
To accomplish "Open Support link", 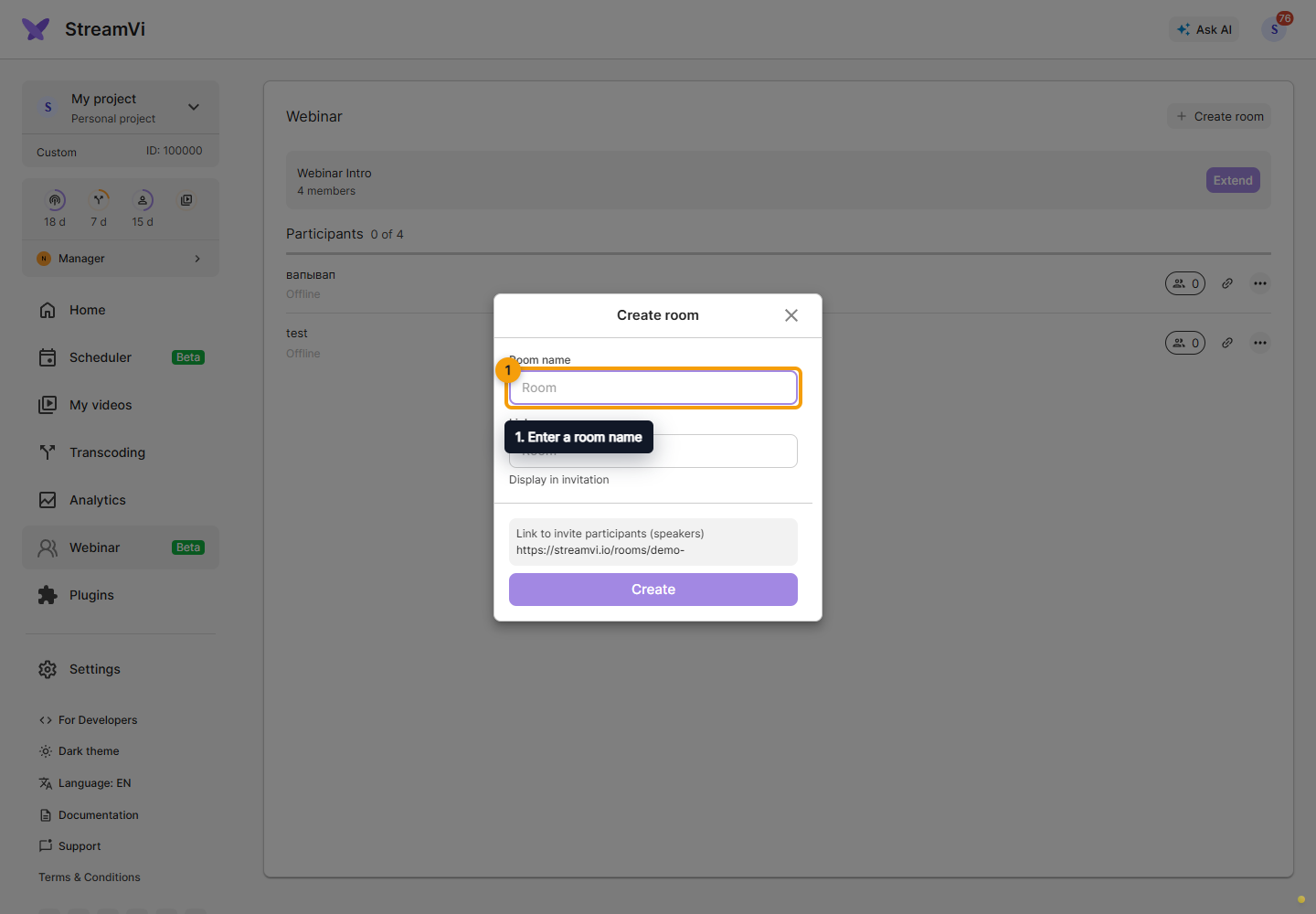I will [x=69, y=846].
